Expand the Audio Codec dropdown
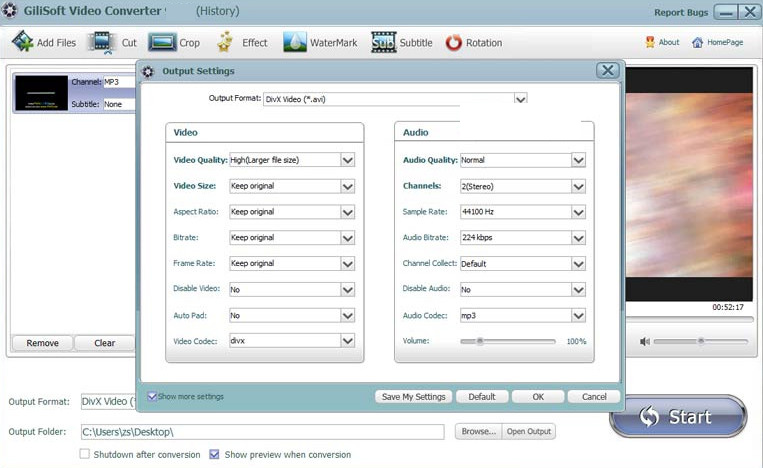Image resolution: width=763 pixels, height=468 pixels. pyautogui.click(x=578, y=315)
